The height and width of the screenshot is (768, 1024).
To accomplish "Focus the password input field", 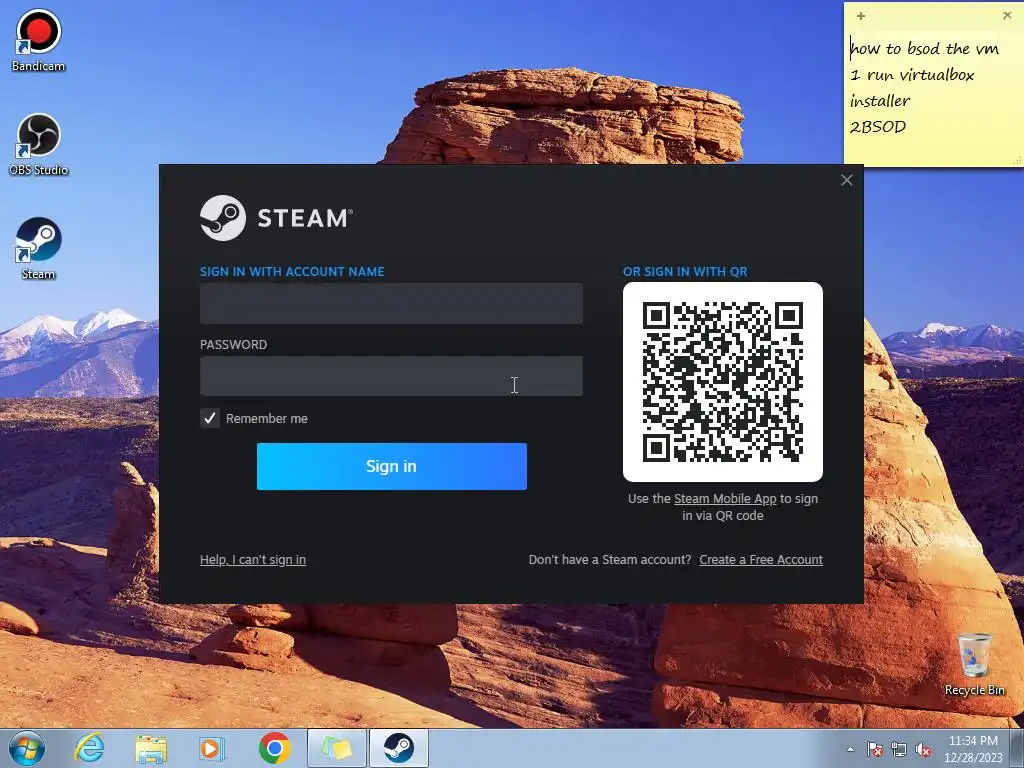I will [391, 376].
